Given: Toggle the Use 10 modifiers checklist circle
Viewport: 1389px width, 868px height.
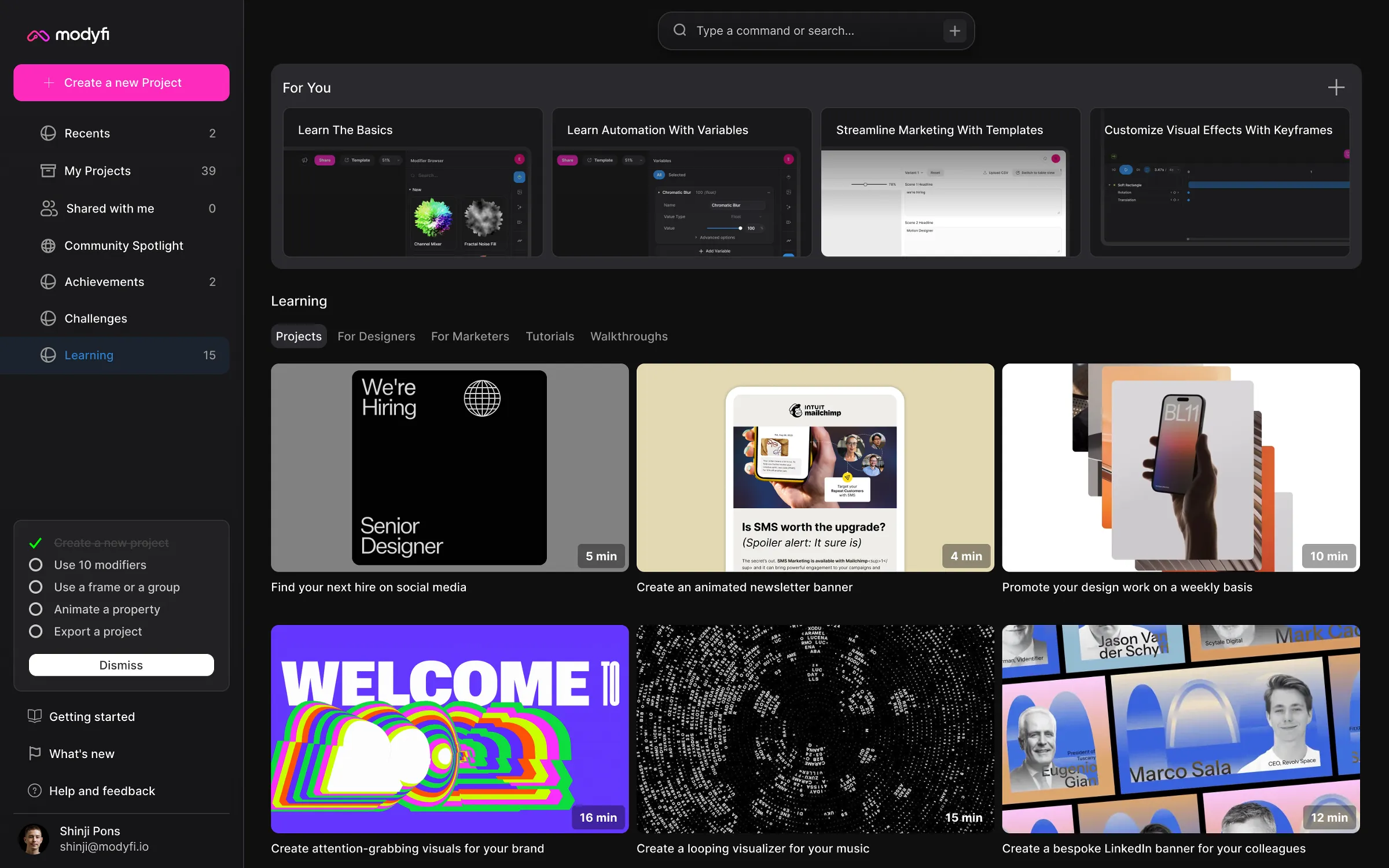Looking at the screenshot, I should tap(36, 565).
